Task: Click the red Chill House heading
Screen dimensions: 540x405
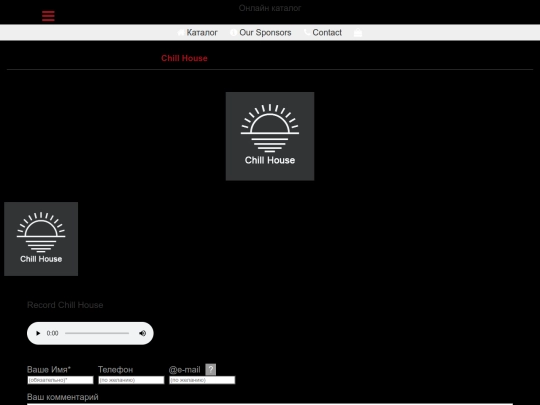Action: pyautogui.click(x=184, y=58)
